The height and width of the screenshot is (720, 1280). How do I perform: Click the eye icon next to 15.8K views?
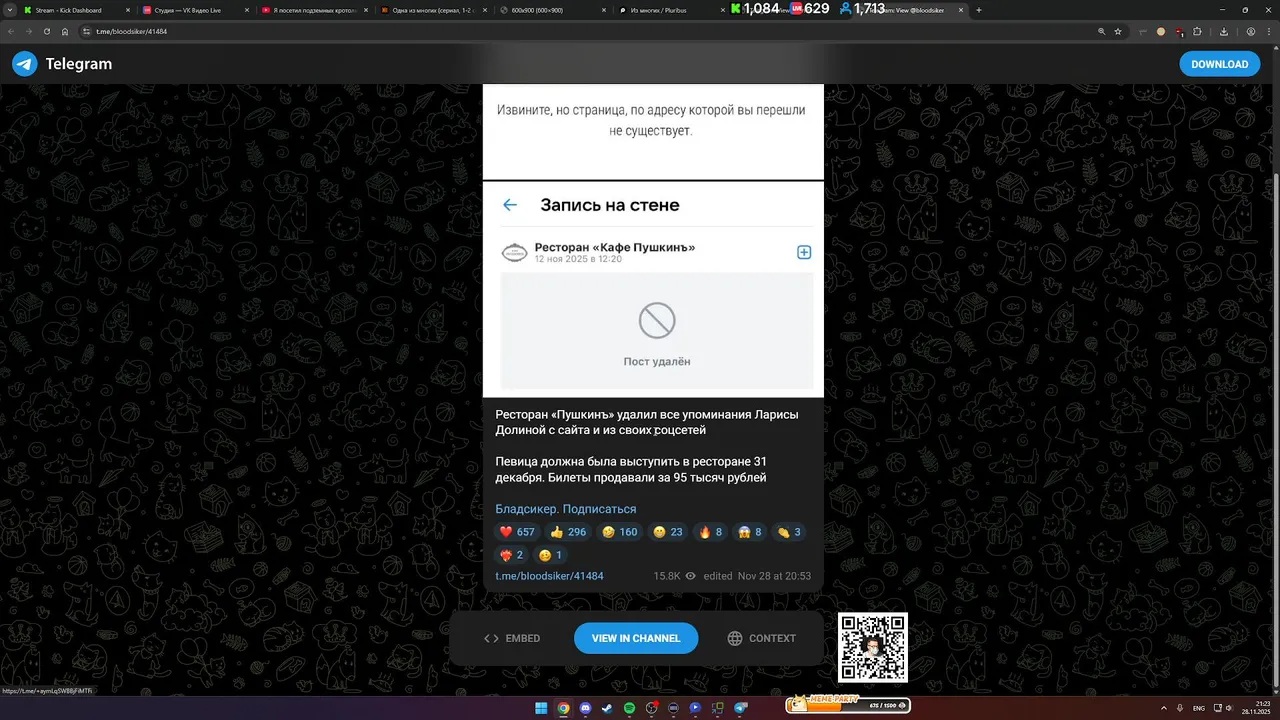tap(690, 576)
